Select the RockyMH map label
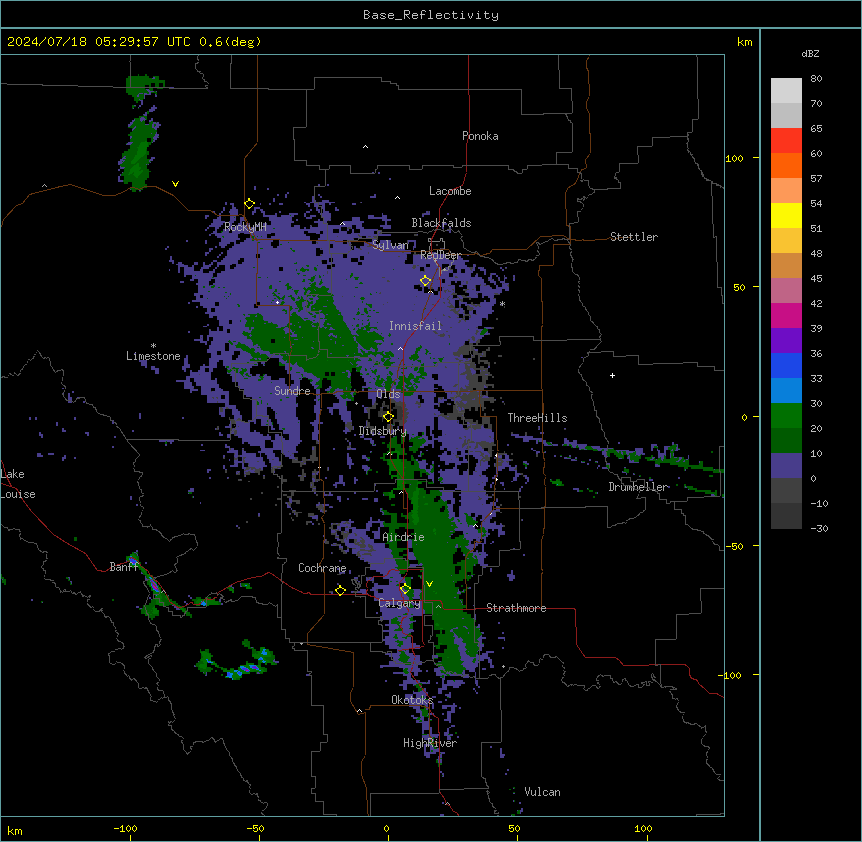The image size is (862, 842). pos(245,227)
